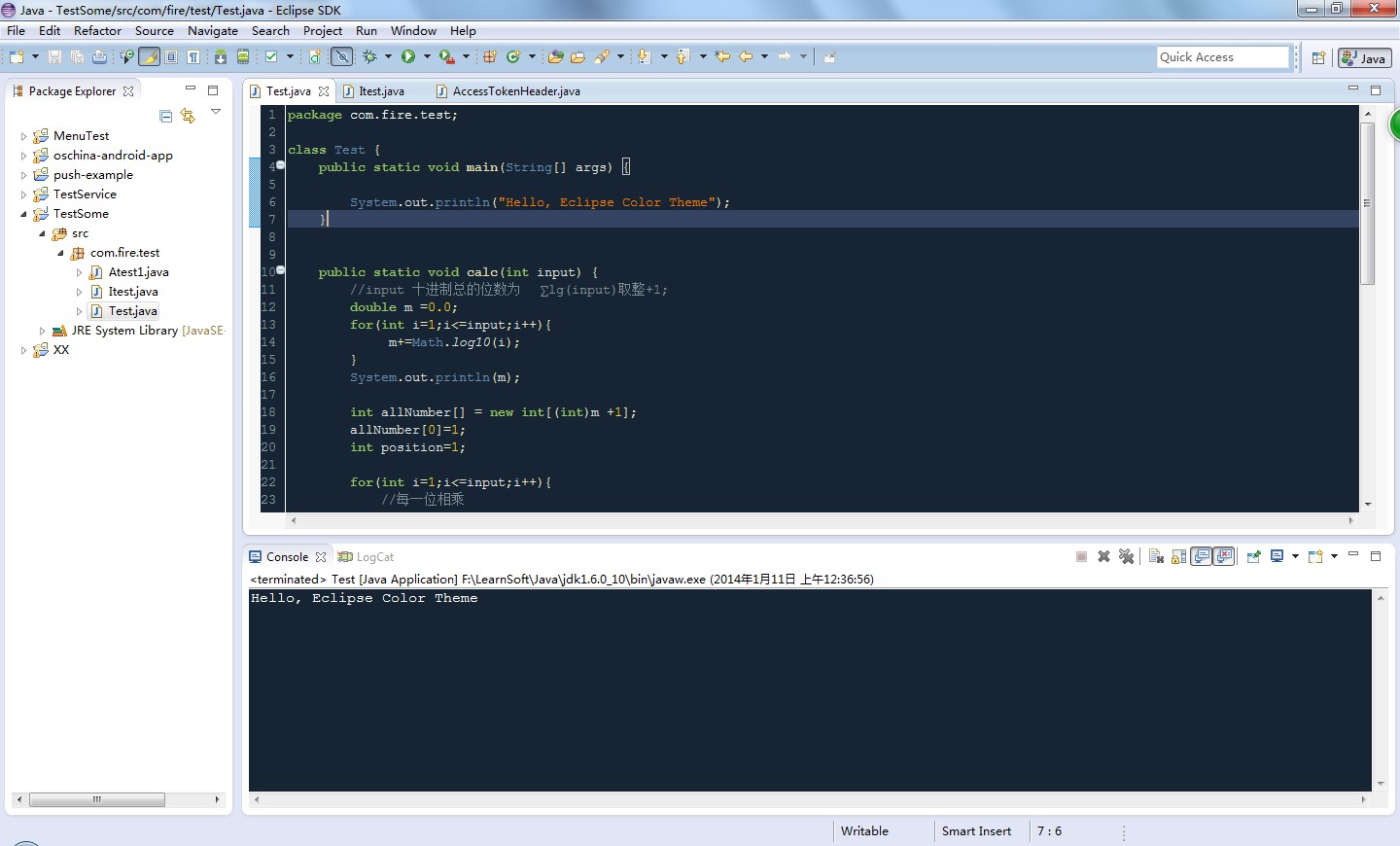Expand the MenuTest project
The image size is (1400, 846).
tap(24, 136)
